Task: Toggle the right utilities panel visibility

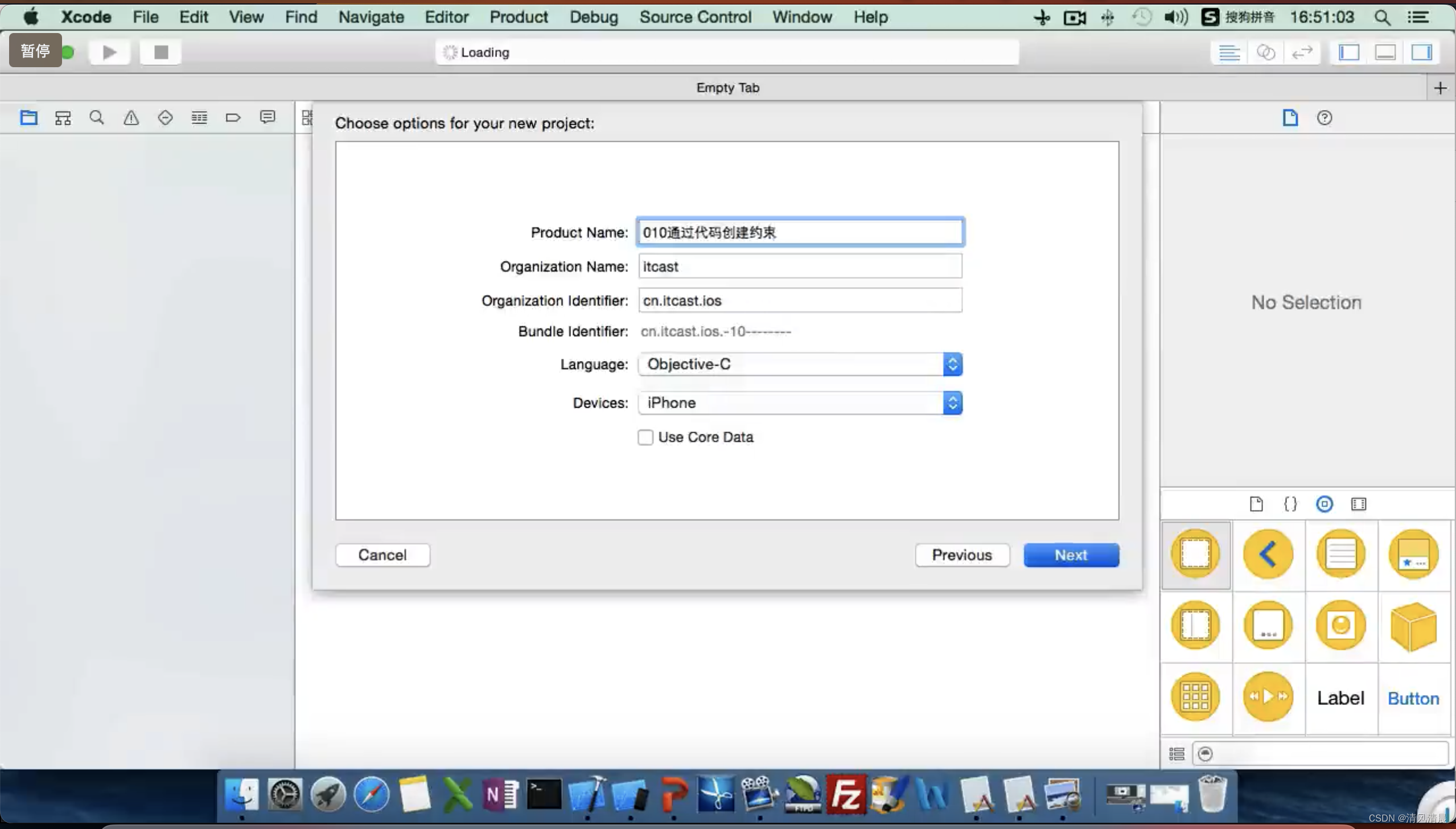Action: click(x=1421, y=52)
